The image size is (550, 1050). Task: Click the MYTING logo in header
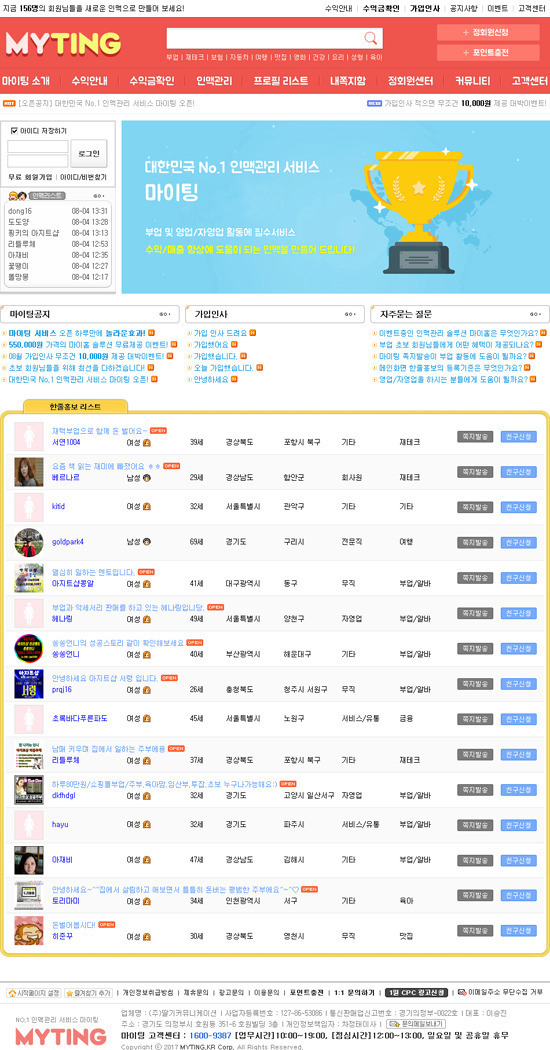(x=63, y=44)
